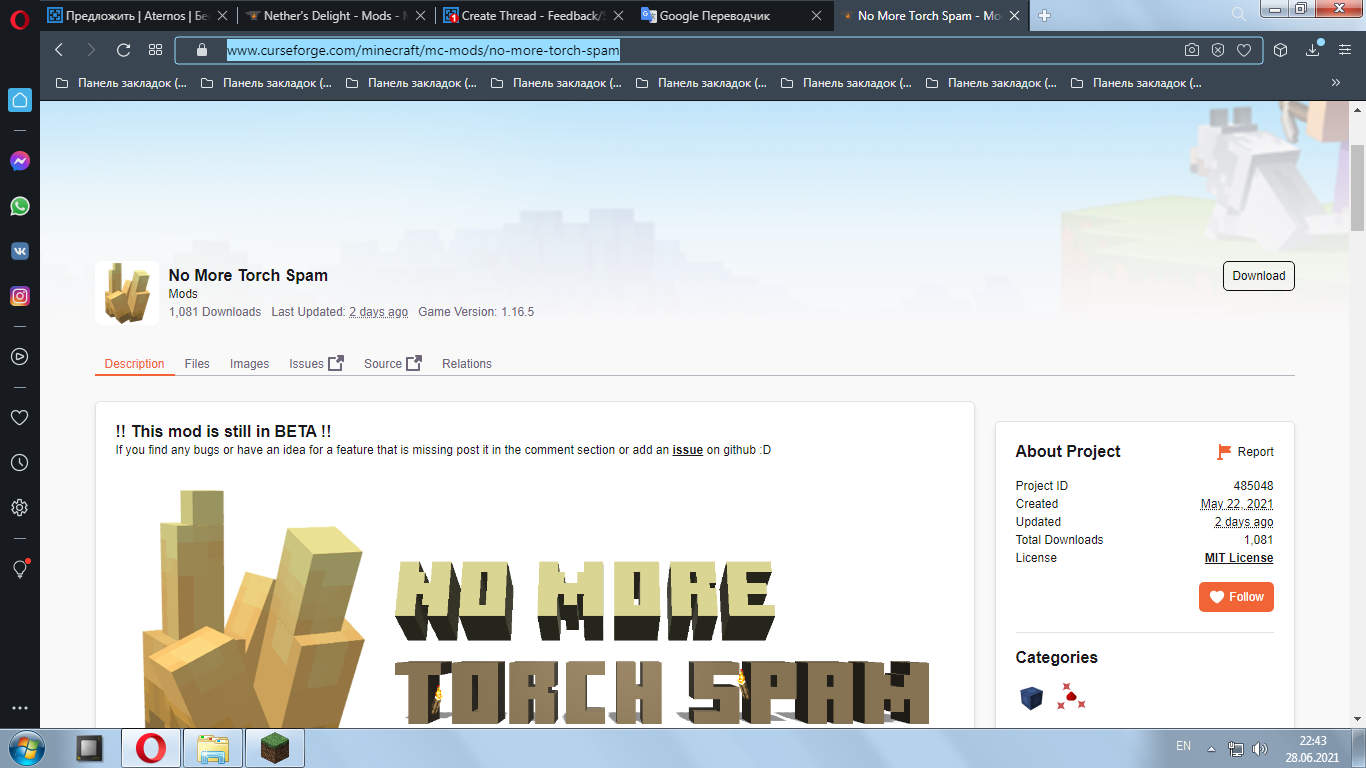Open the Images tab

tap(249, 364)
